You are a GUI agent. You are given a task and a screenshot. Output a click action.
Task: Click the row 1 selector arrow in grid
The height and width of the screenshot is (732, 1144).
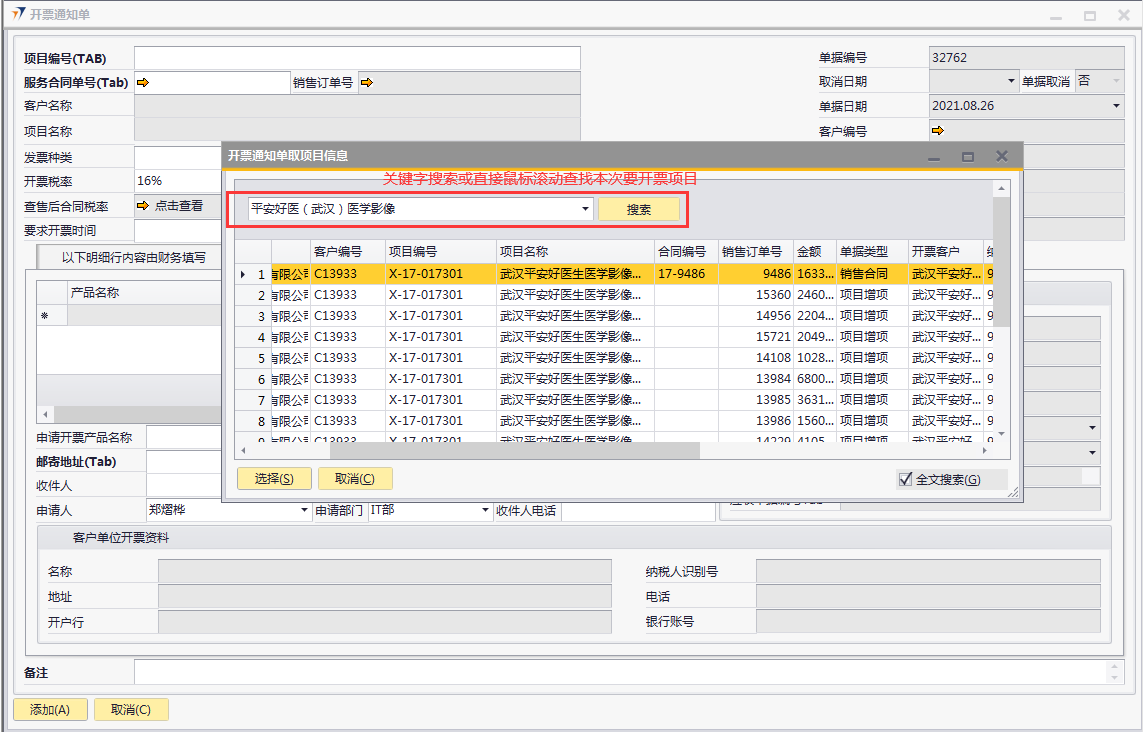[243, 274]
